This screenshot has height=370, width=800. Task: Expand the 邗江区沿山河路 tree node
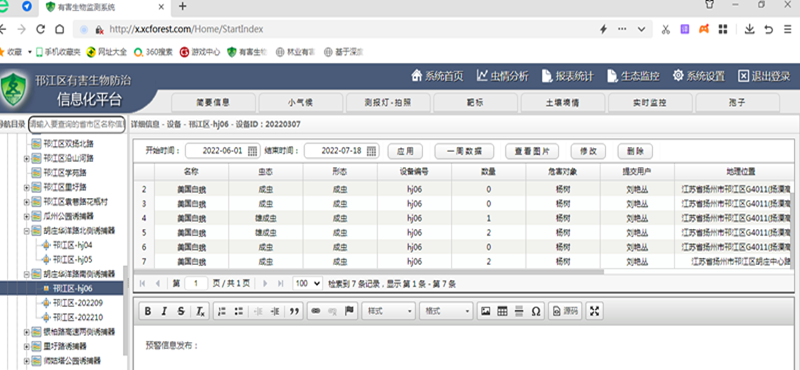pyautogui.click(x=27, y=159)
